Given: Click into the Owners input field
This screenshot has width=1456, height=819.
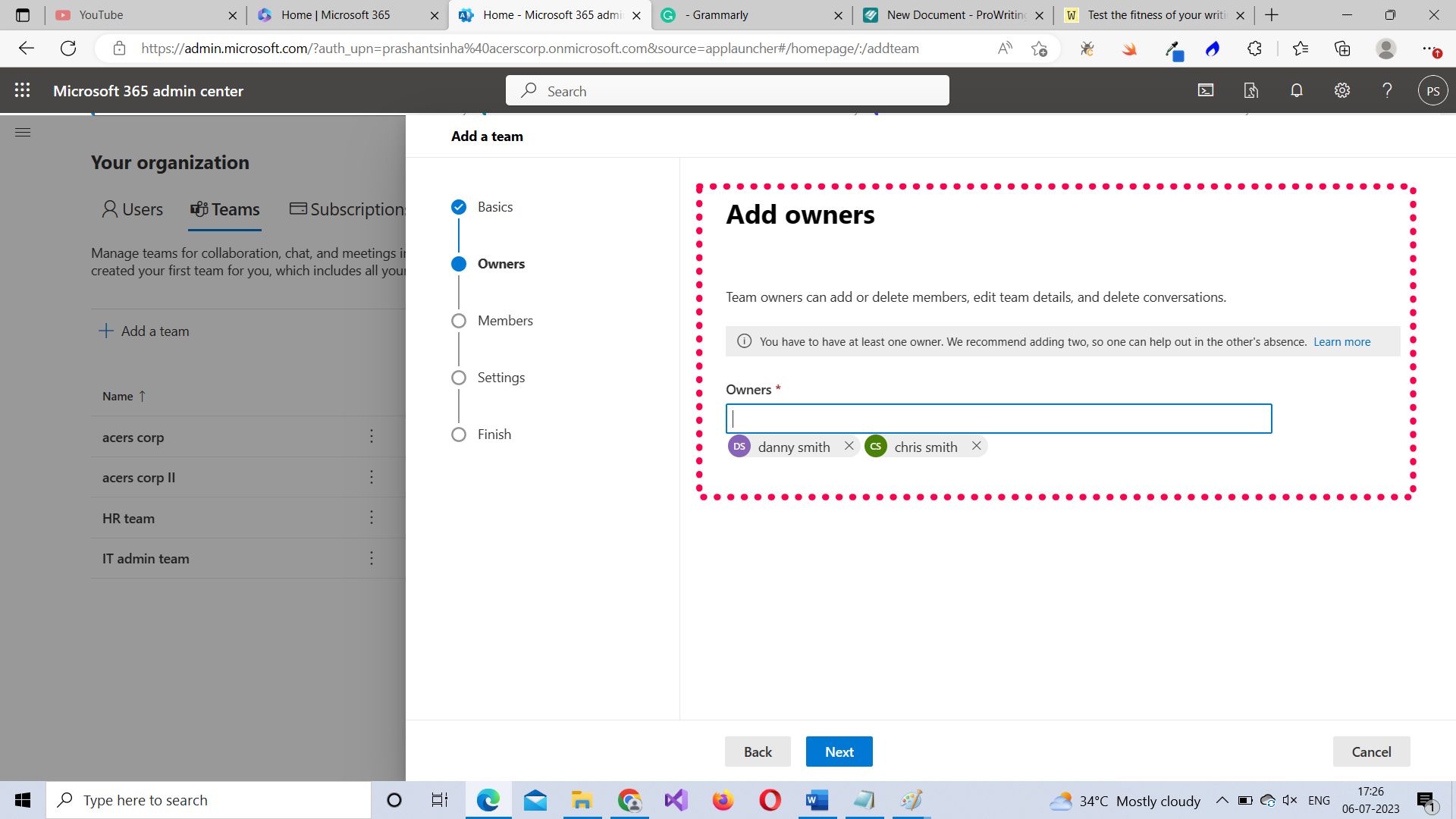Looking at the screenshot, I should (x=998, y=419).
